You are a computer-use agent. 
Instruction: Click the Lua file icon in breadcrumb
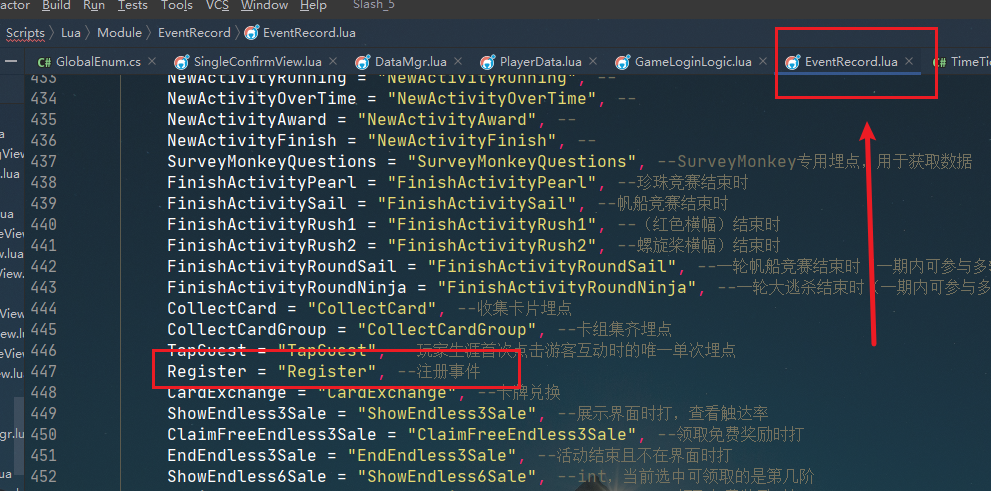click(x=252, y=33)
